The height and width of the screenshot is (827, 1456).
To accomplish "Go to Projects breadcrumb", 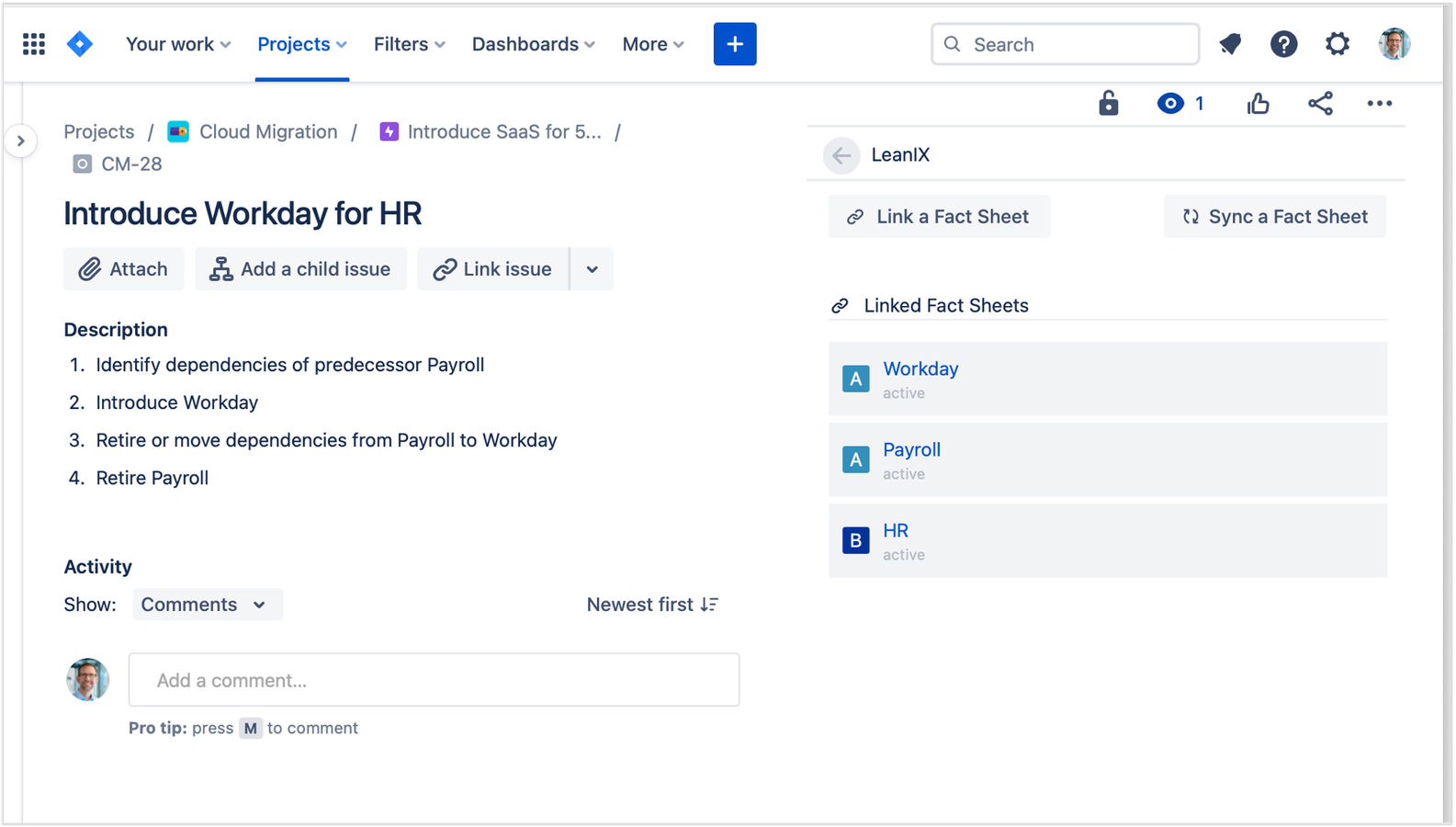I will point(99,132).
